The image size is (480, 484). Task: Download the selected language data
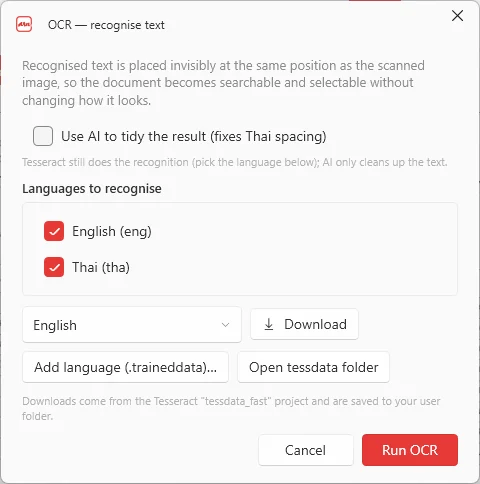(x=304, y=324)
